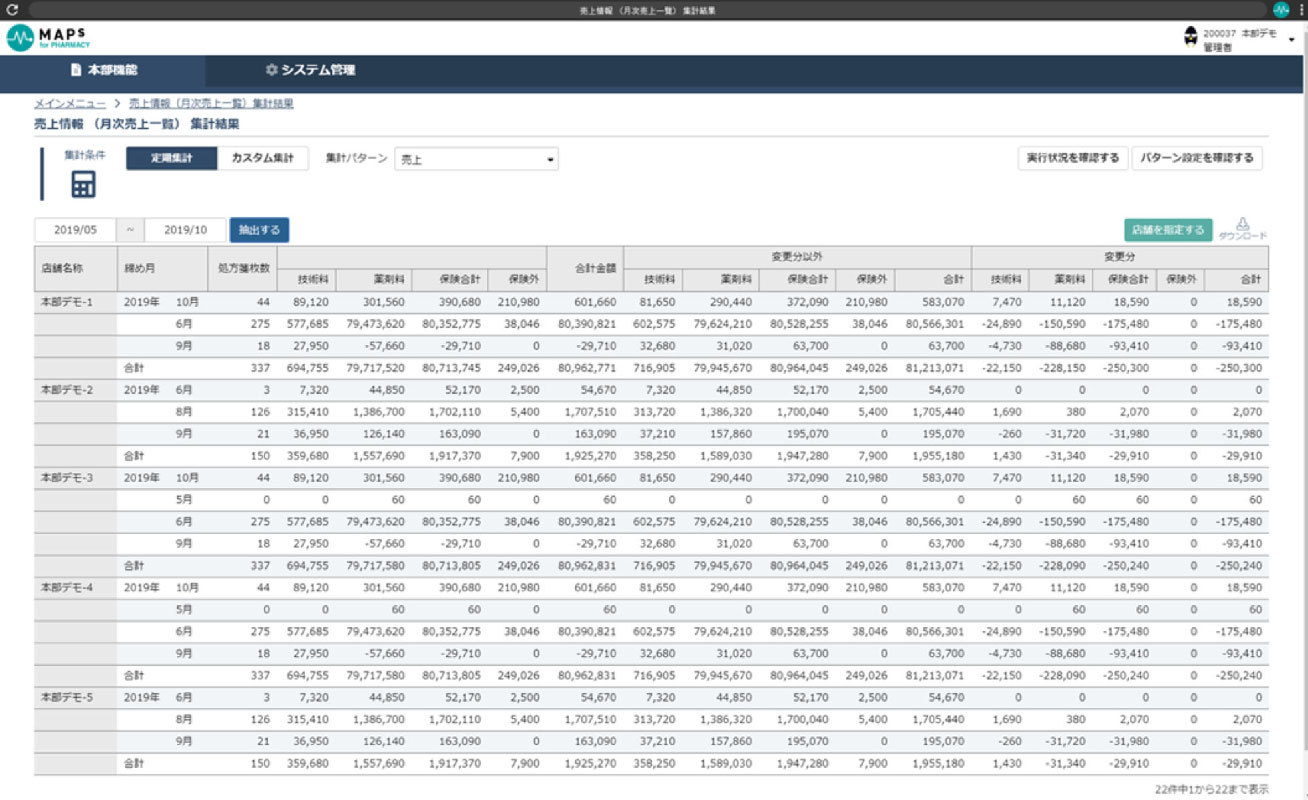This screenshot has width=1308, height=800.
Task: Click the user avatar icon
Action: (x=1189, y=38)
